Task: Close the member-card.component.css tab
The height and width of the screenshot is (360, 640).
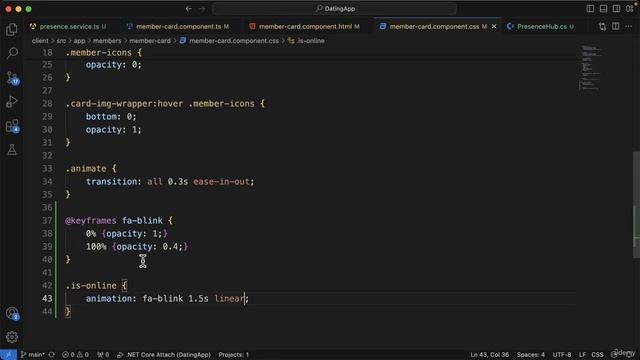Action: click(x=494, y=27)
